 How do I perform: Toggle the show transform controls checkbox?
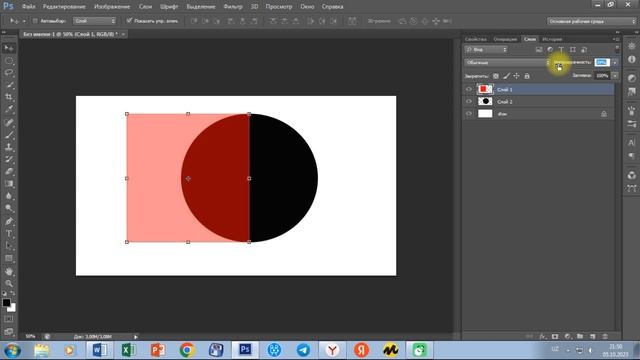129,20
